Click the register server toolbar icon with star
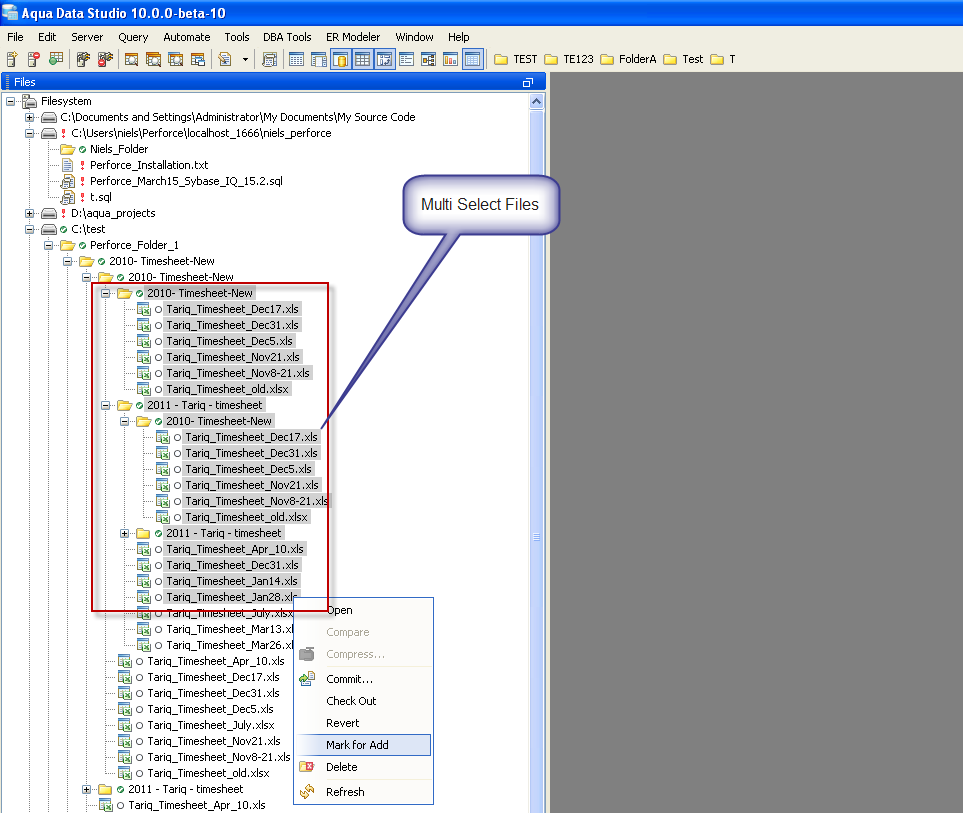This screenshot has width=963, height=813. pos(12,59)
